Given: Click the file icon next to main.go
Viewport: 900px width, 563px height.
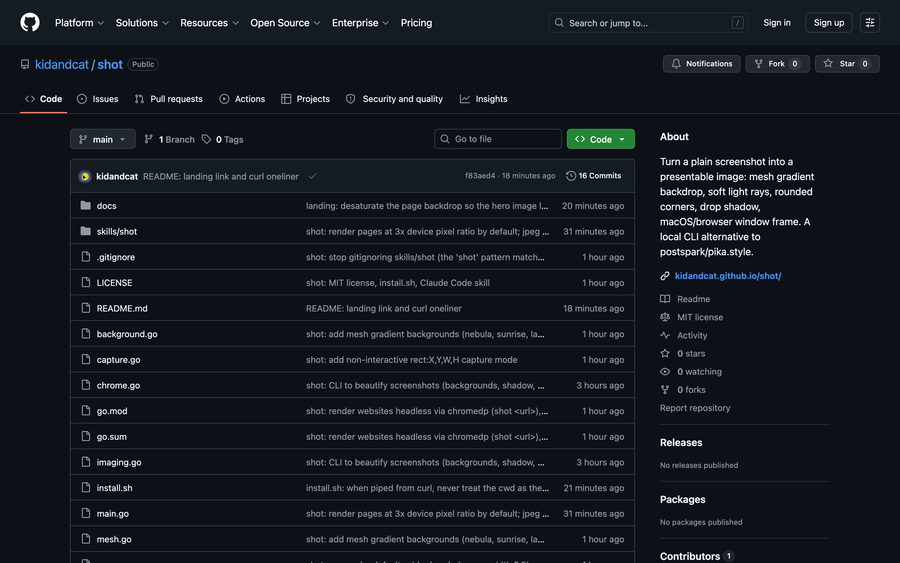Looking at the screenshot, I should tap(86, 513).
